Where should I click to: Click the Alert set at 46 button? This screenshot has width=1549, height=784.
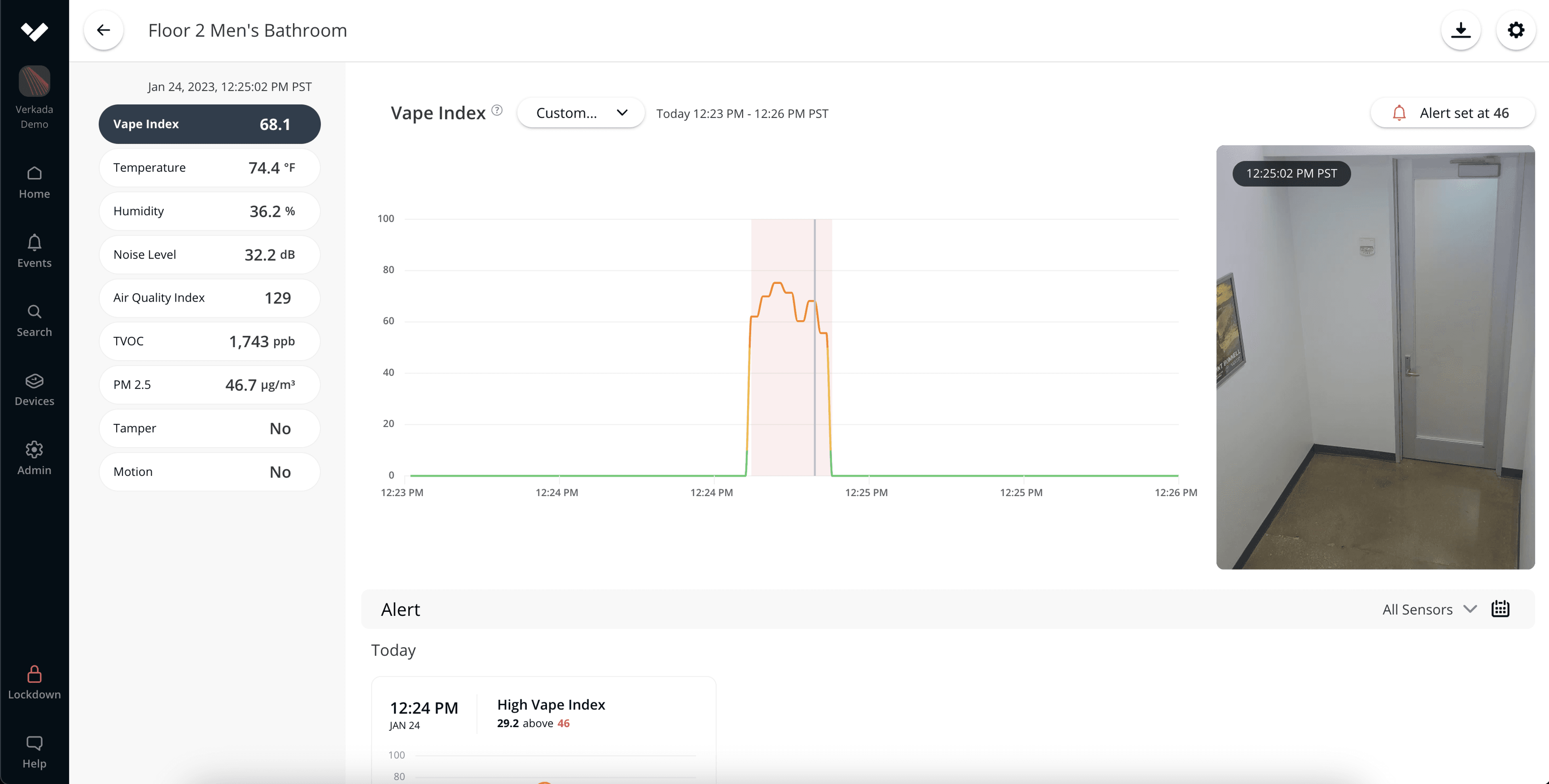coord(1452,113)
